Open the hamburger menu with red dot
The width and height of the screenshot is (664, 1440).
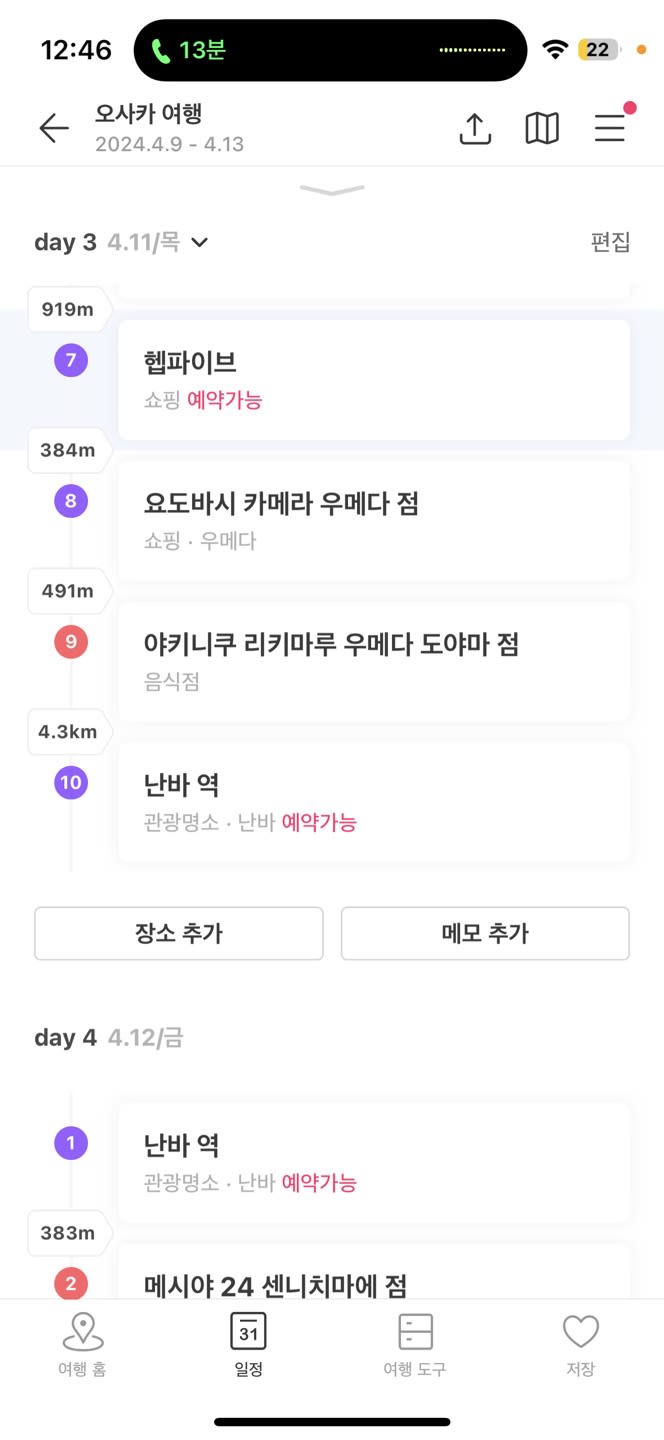[x=610, y=126]
